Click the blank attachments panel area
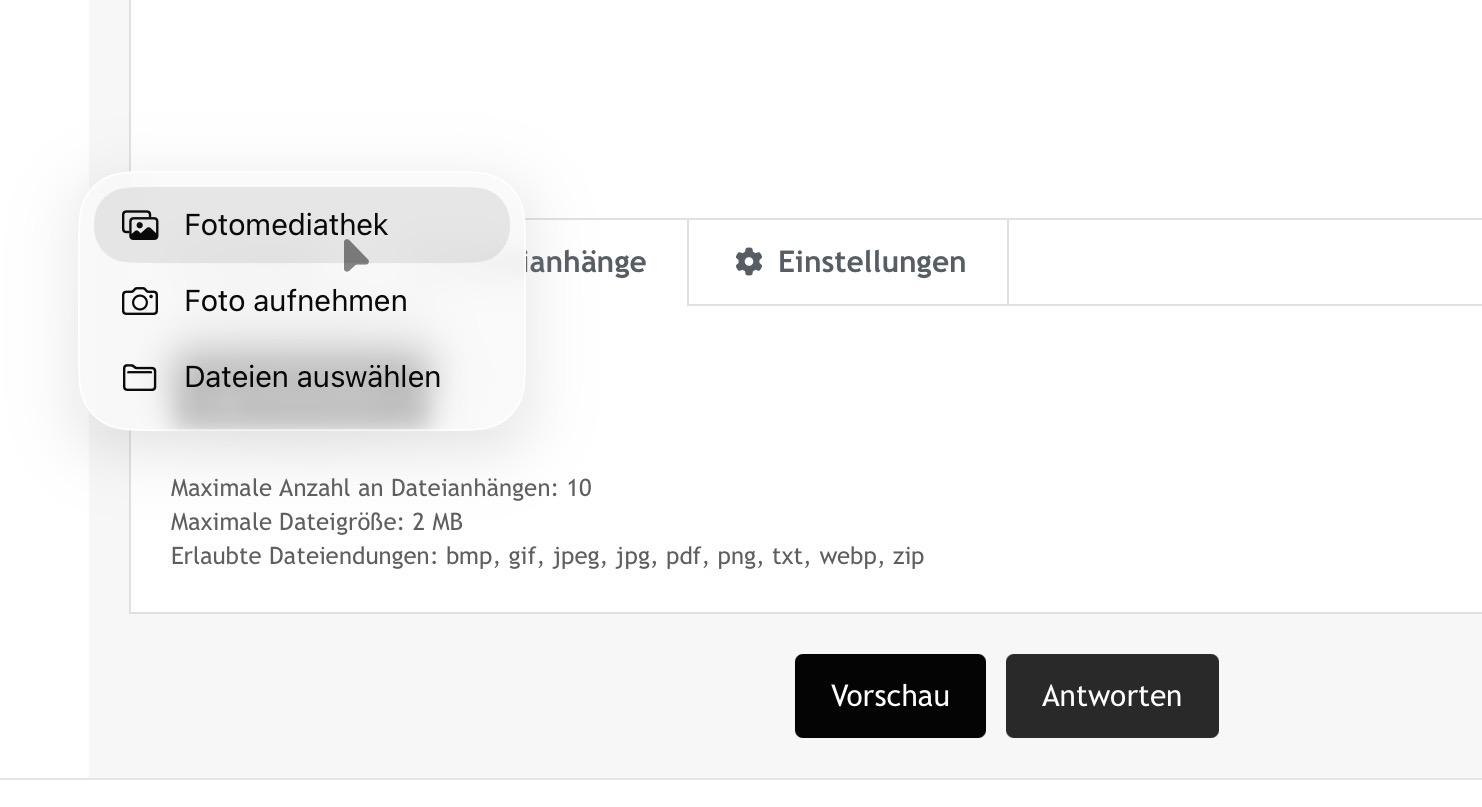 (900, 400)
